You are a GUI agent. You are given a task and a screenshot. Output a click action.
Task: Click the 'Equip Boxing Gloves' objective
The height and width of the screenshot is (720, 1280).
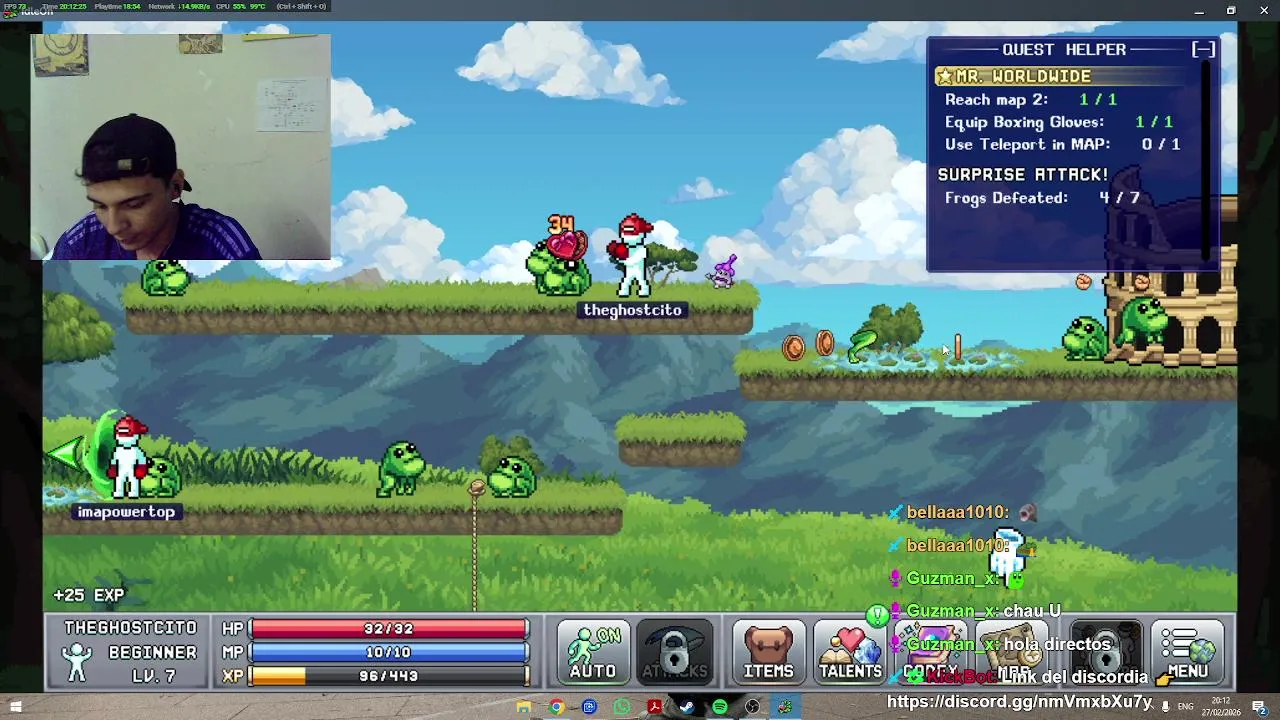pyautogui.click(x=1059, y=122)
